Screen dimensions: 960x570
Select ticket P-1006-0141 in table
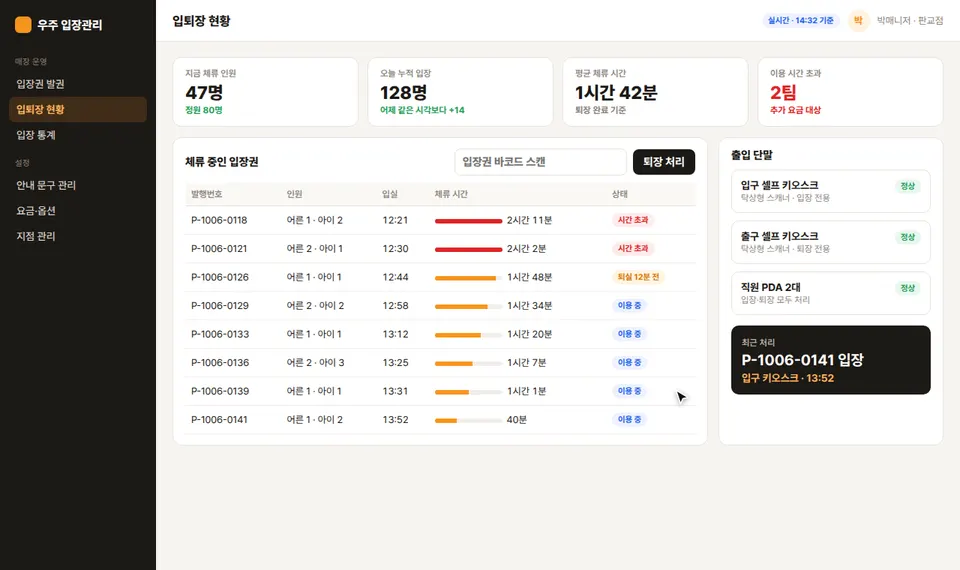(440, 419)
